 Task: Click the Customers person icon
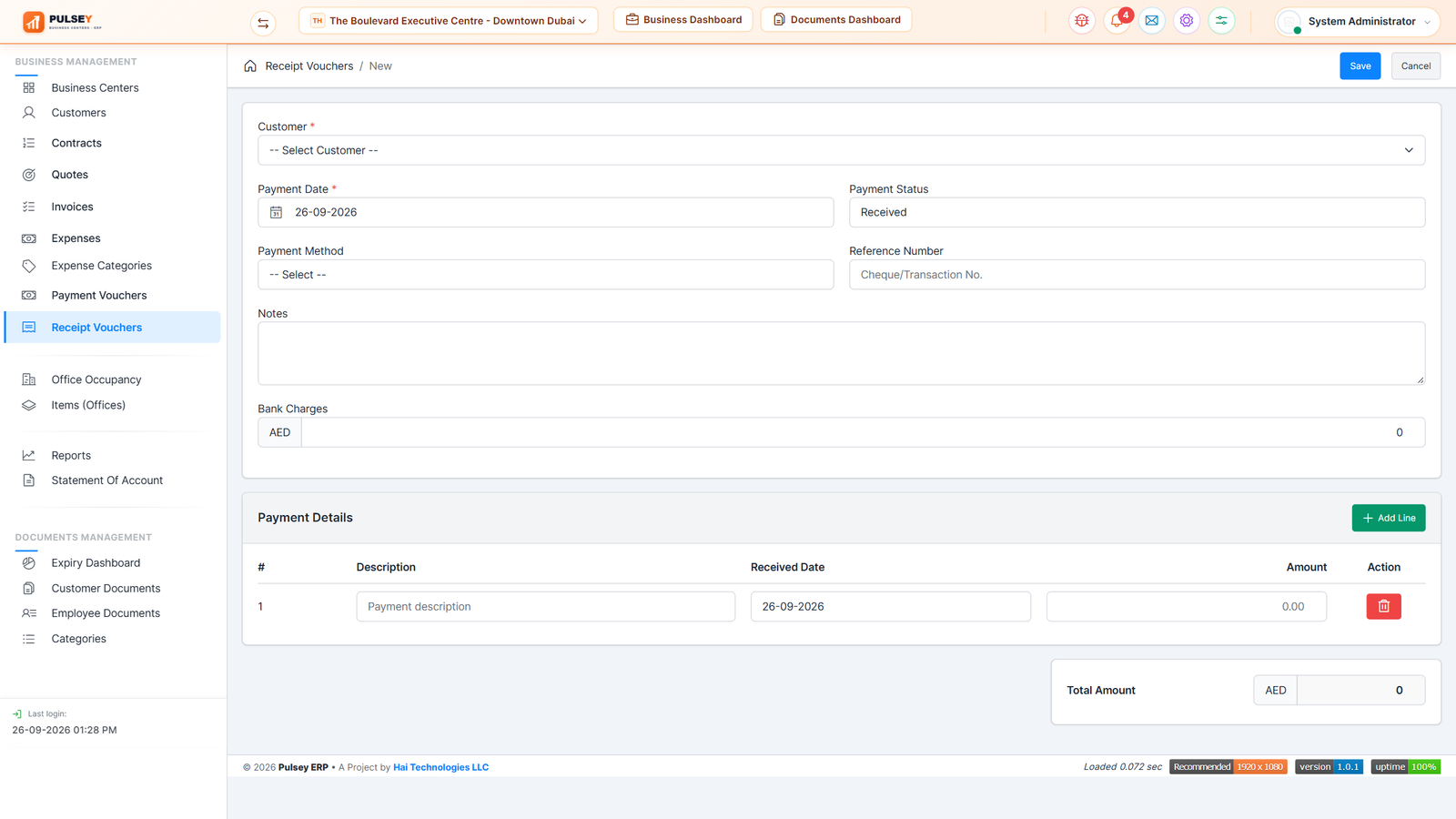pos(29,113)
